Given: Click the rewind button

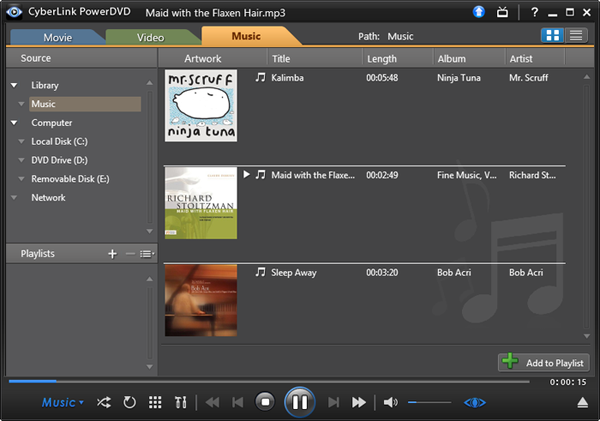Looking at the screenshot, I should (212, 403).
